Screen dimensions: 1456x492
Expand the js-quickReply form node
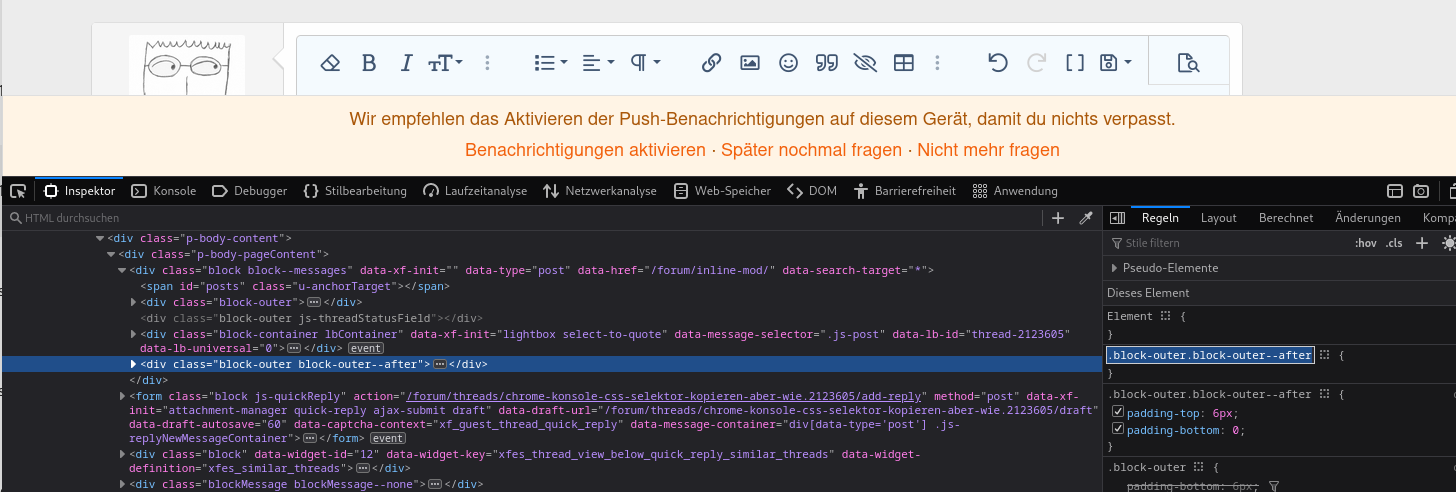[x=123, y=397]
